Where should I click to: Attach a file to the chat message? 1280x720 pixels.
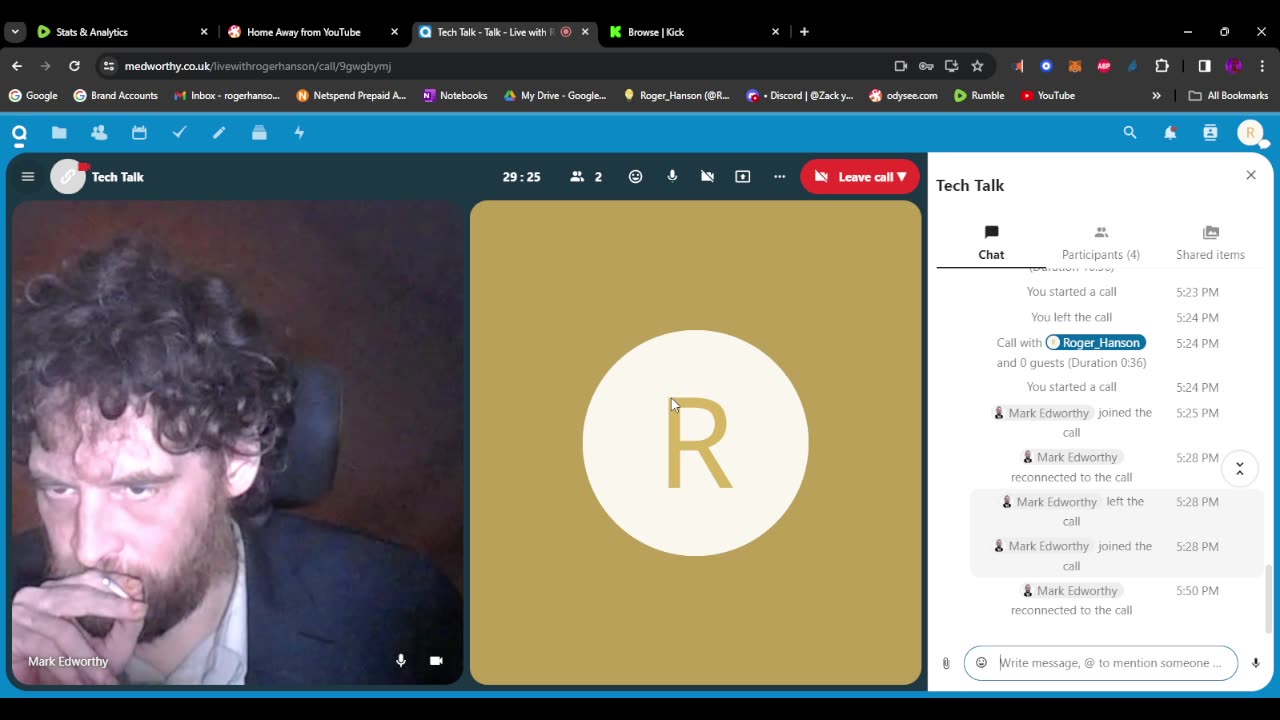[946, 663]
